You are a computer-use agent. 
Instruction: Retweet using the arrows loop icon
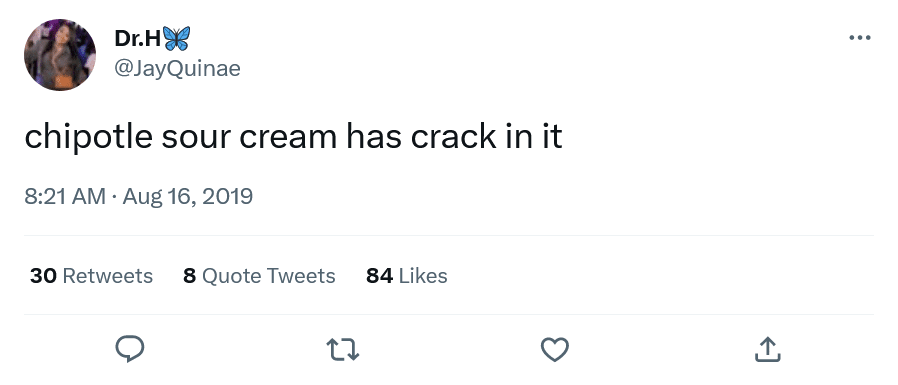342,349
